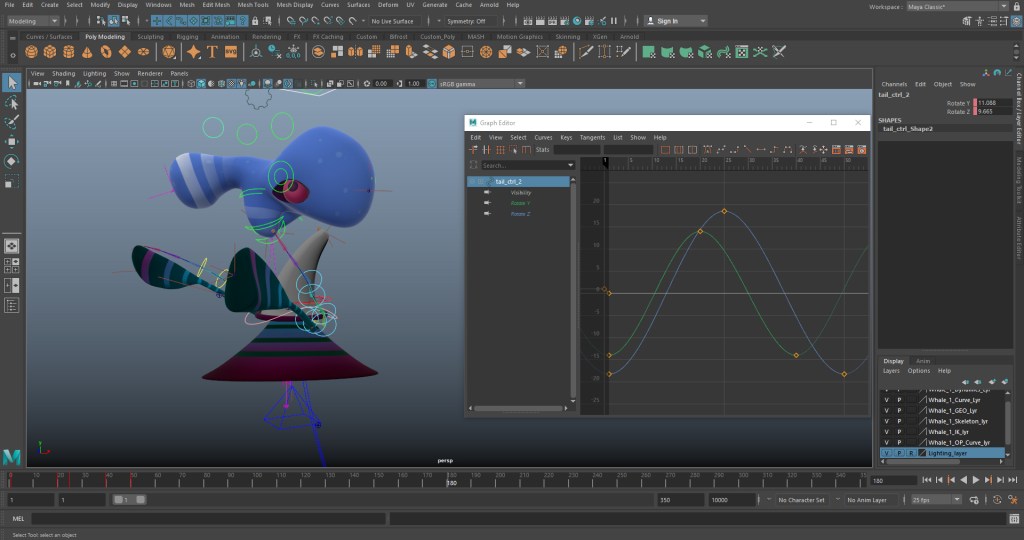This screenshot has height=540, width=1024.
Task: Select the polygon Type text tool
Action: [210, 51]
